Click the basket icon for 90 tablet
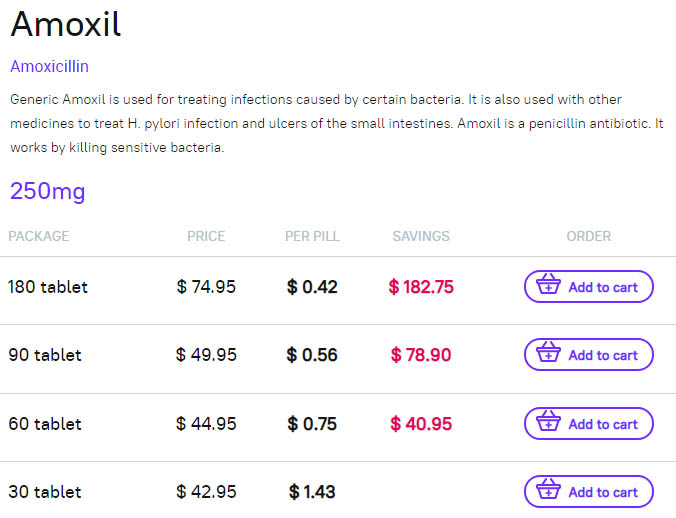 point(548,352)
